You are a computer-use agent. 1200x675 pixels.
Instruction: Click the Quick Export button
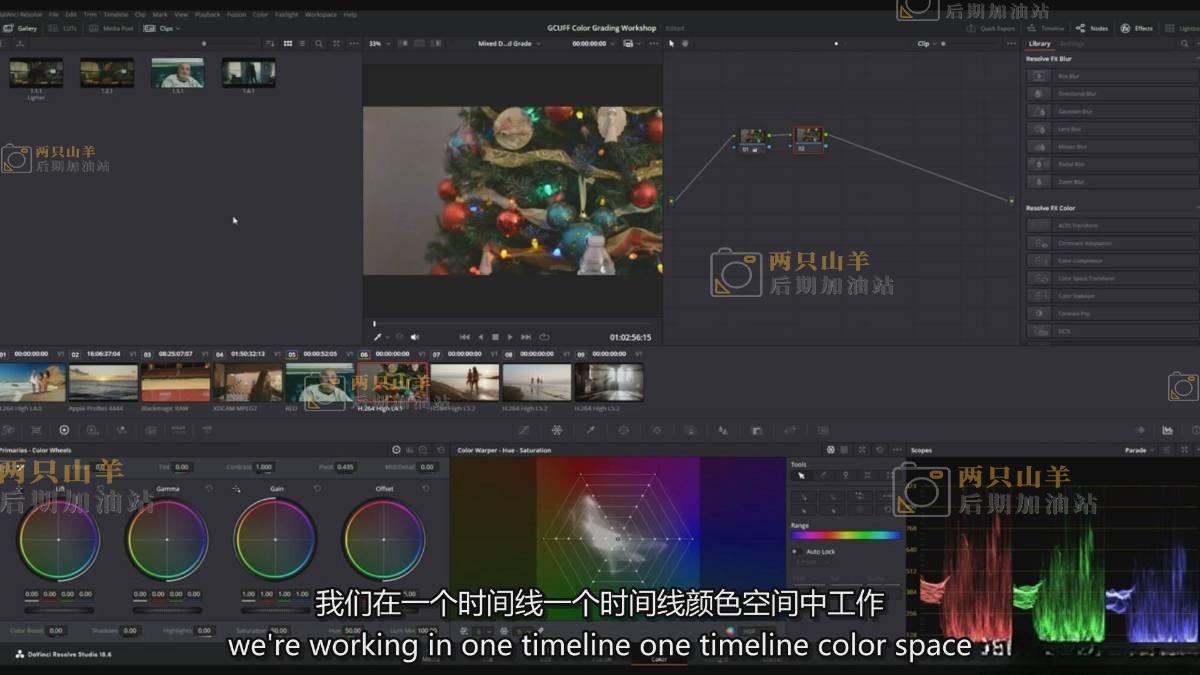(x=991, y=28)
